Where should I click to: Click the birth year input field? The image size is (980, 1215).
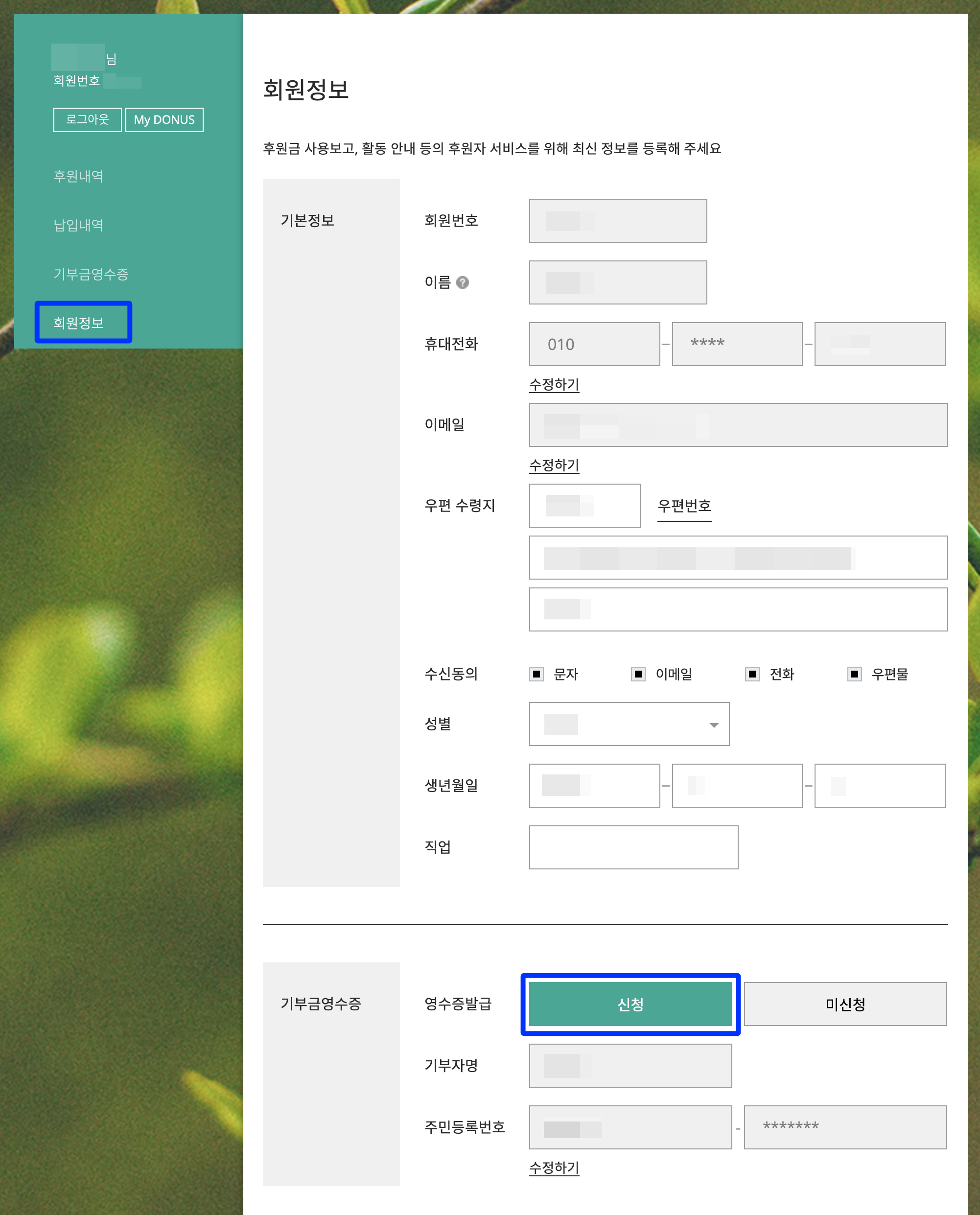[594, 786]
